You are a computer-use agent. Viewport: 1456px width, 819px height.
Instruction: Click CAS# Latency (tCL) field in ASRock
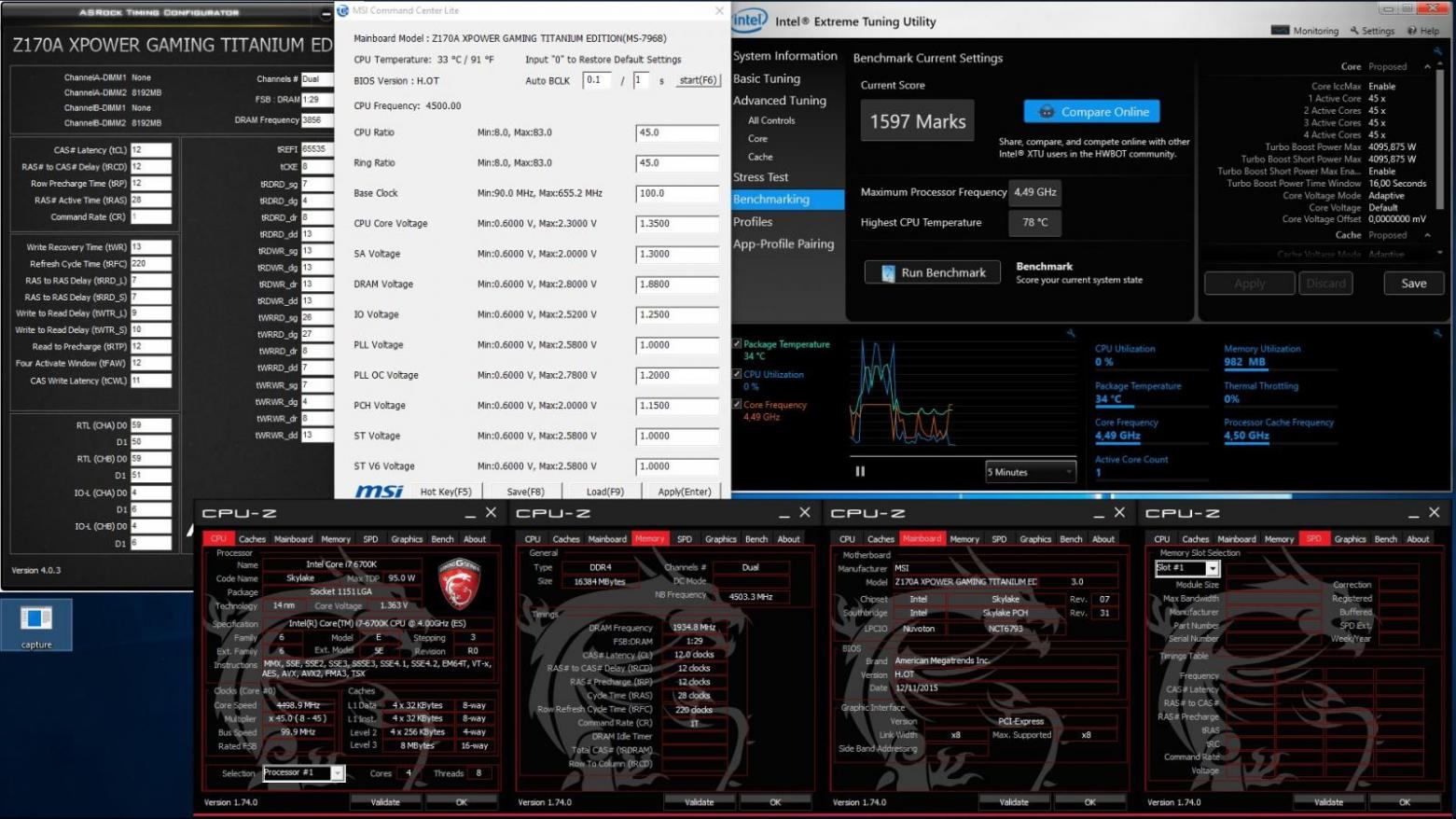point(150,150)
